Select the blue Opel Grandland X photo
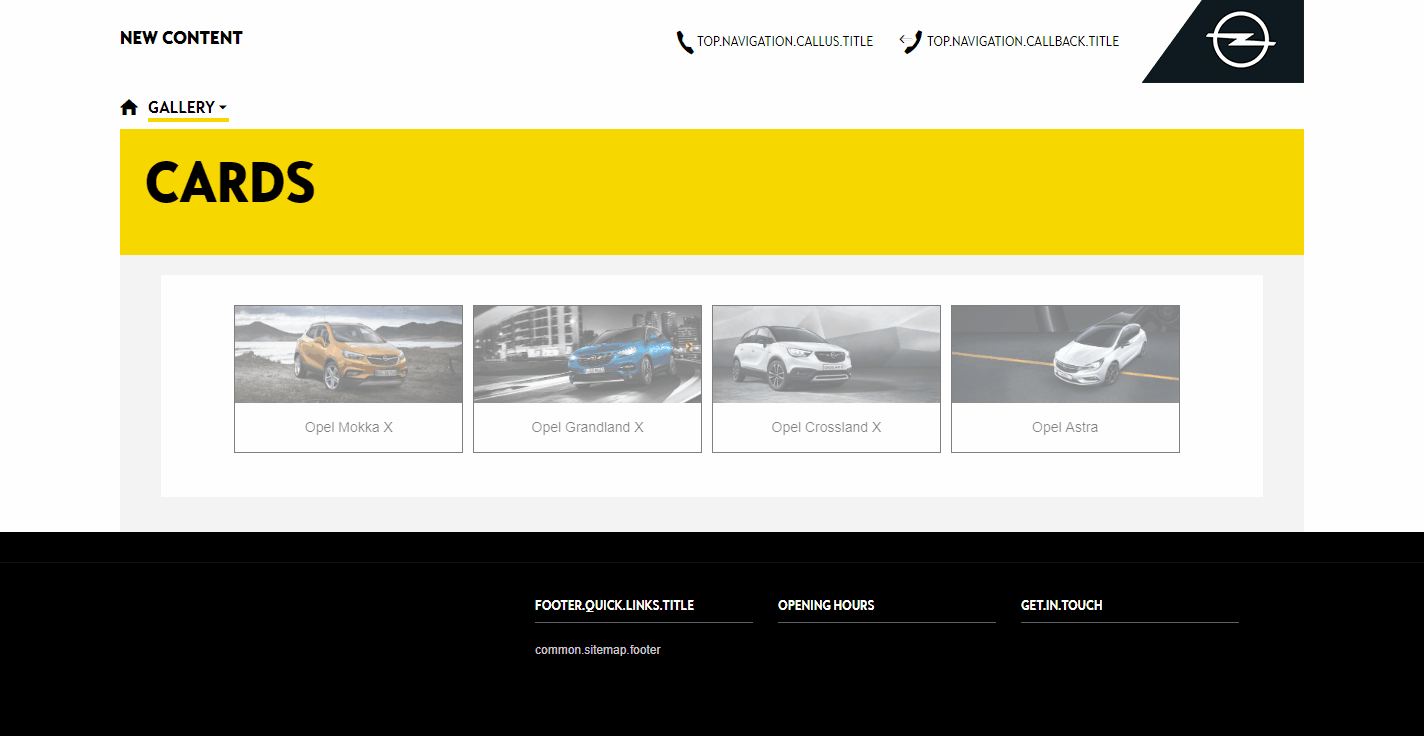 coord(587,354)
